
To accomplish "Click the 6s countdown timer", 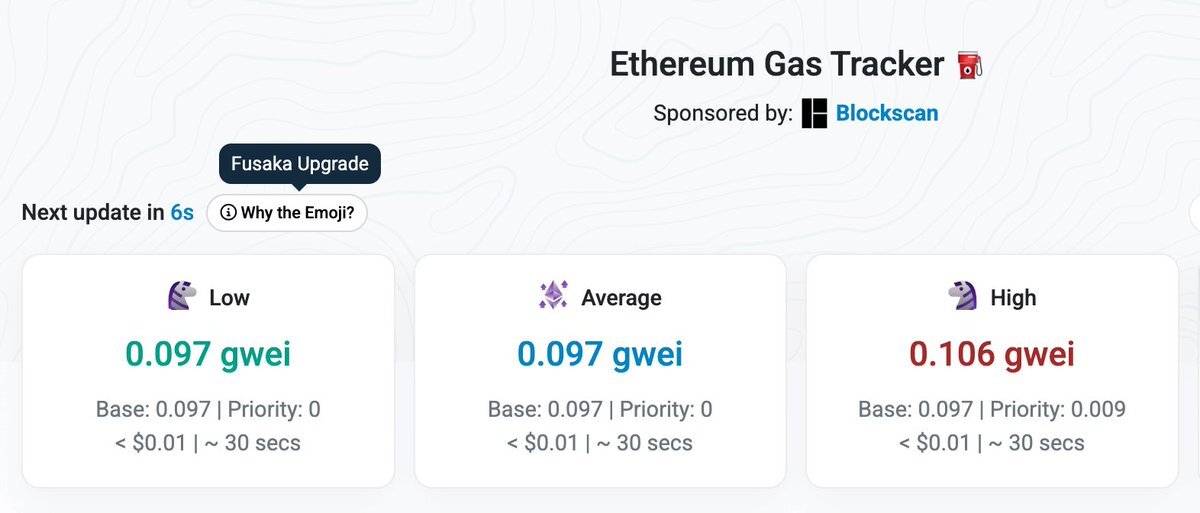I will pos(182,212).
